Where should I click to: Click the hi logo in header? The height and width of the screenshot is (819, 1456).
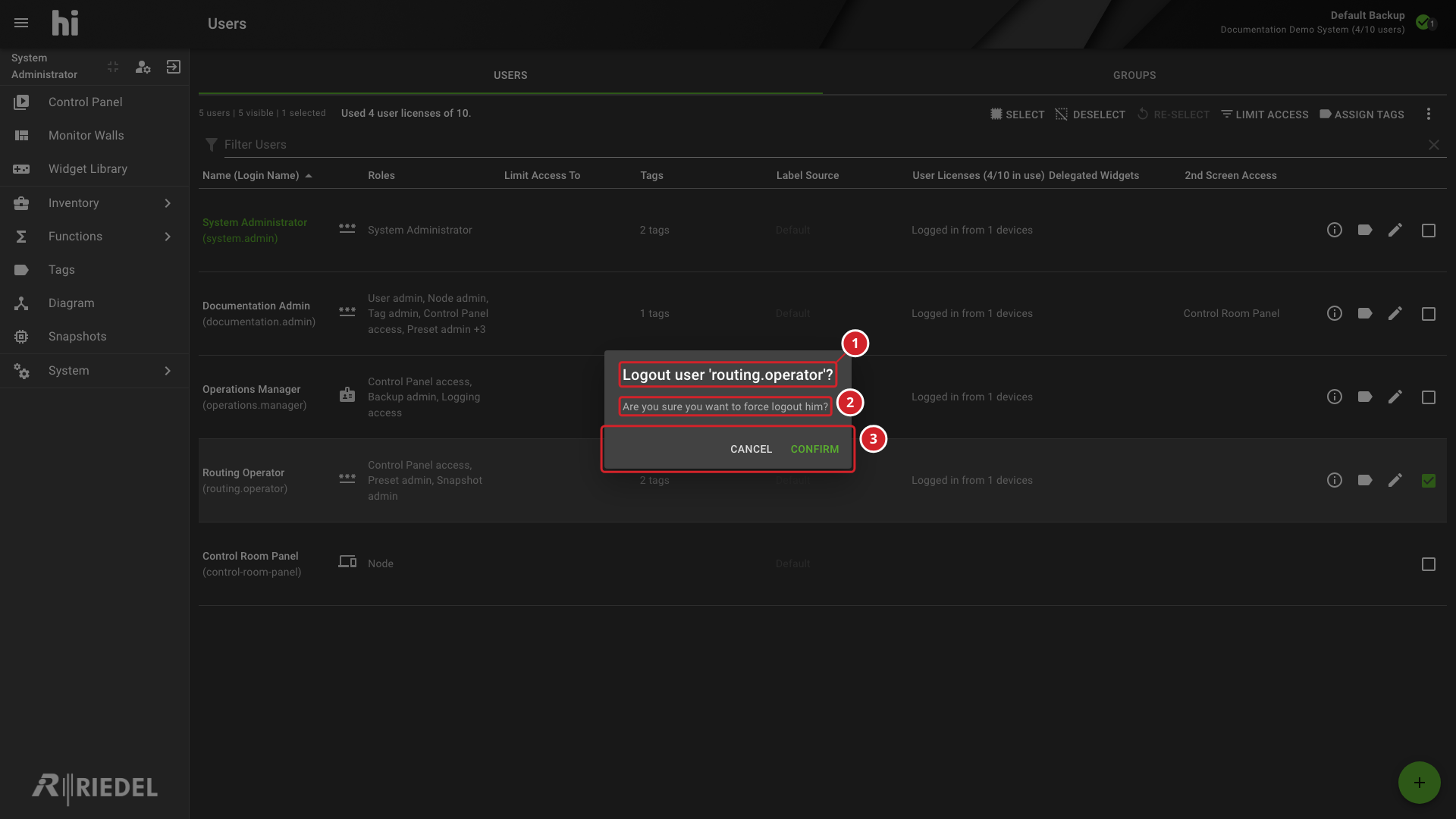[65, 24]
